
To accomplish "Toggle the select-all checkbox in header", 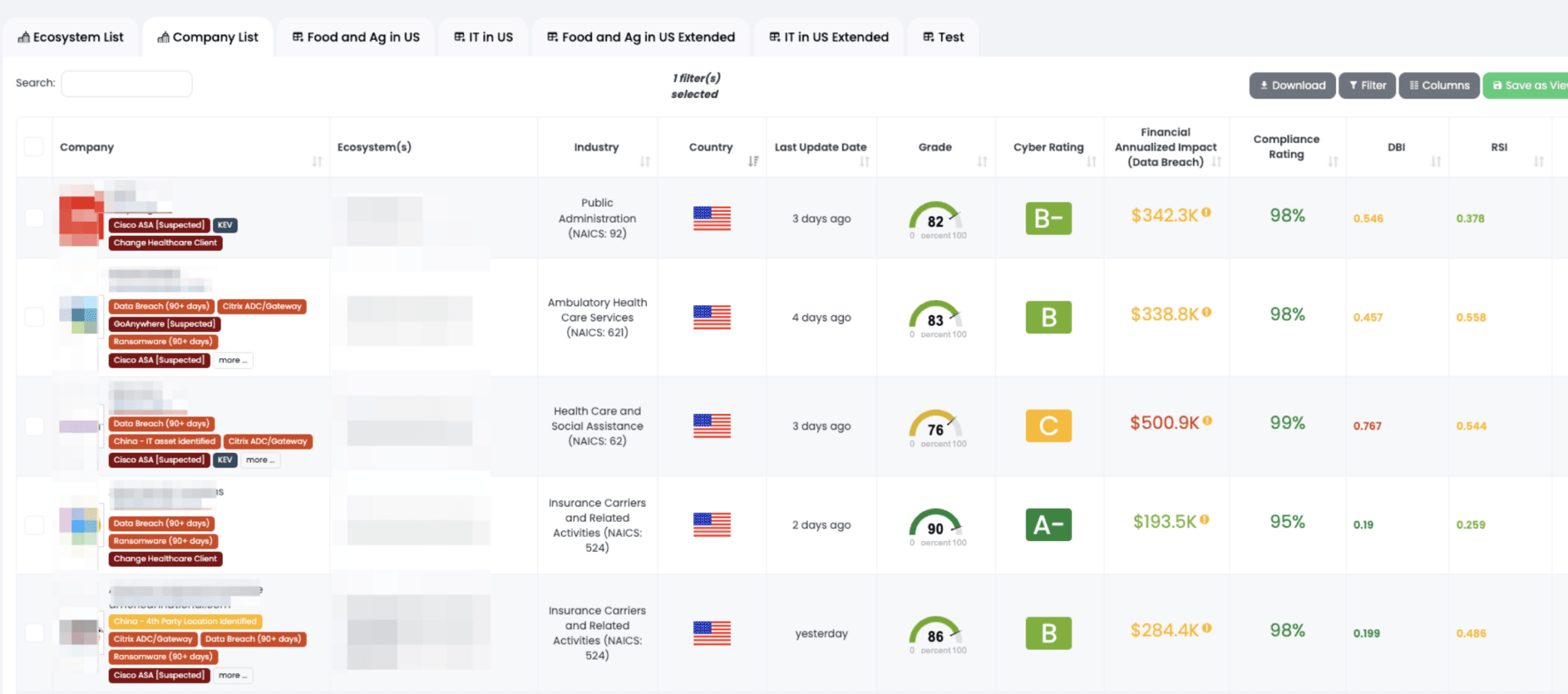I will tap(34, 147).
